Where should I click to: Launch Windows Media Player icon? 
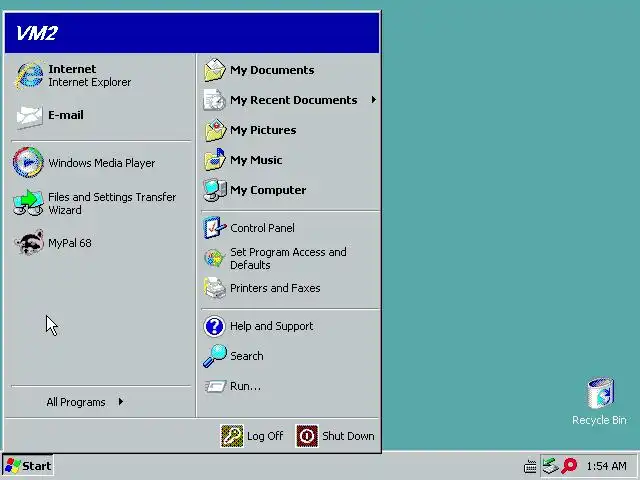point(28,162)
